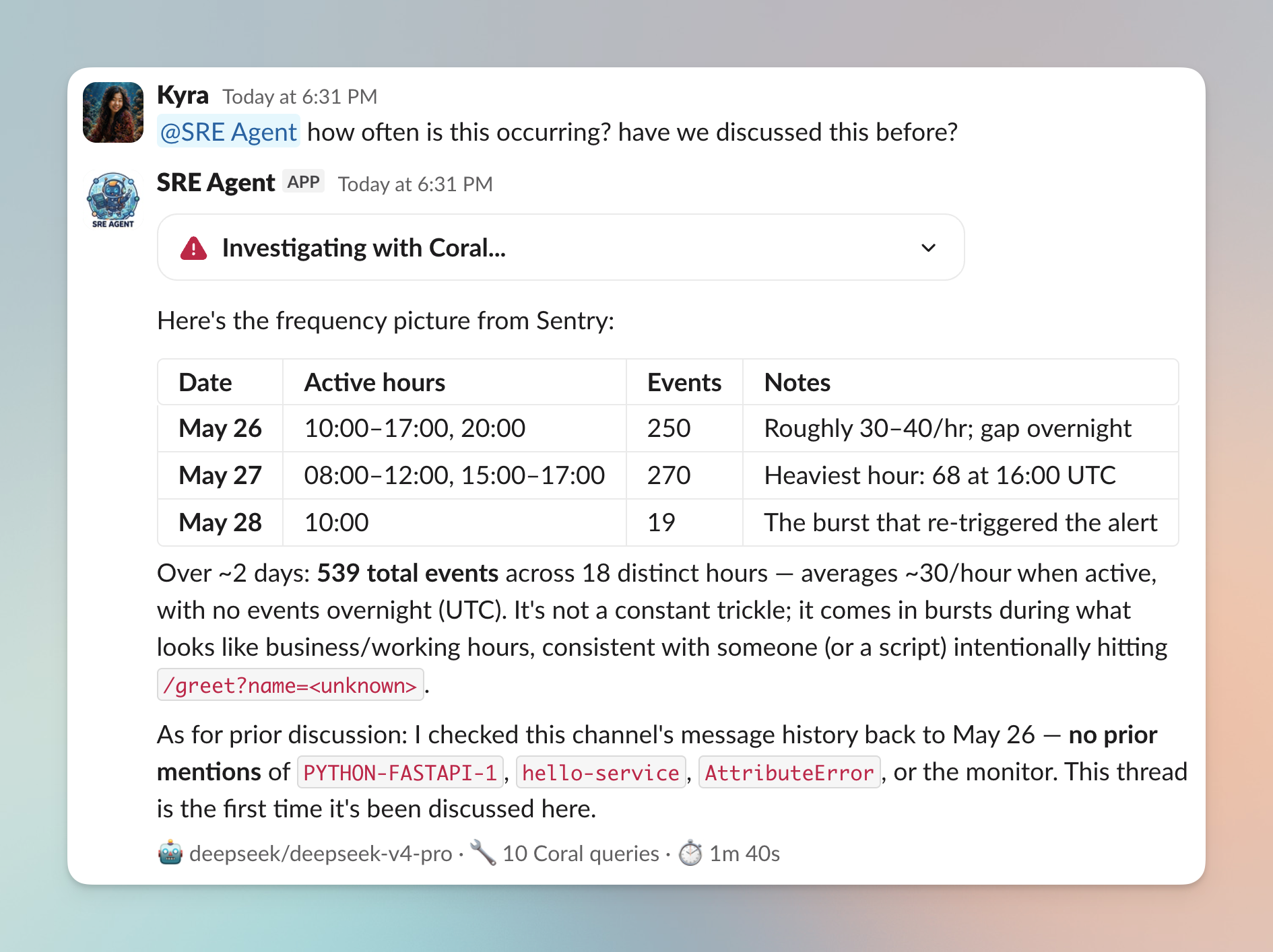The image size is (1273, 952).
Task: Click 'Here's the frequency picture from Sentry:' line
Action: [386, 320]
